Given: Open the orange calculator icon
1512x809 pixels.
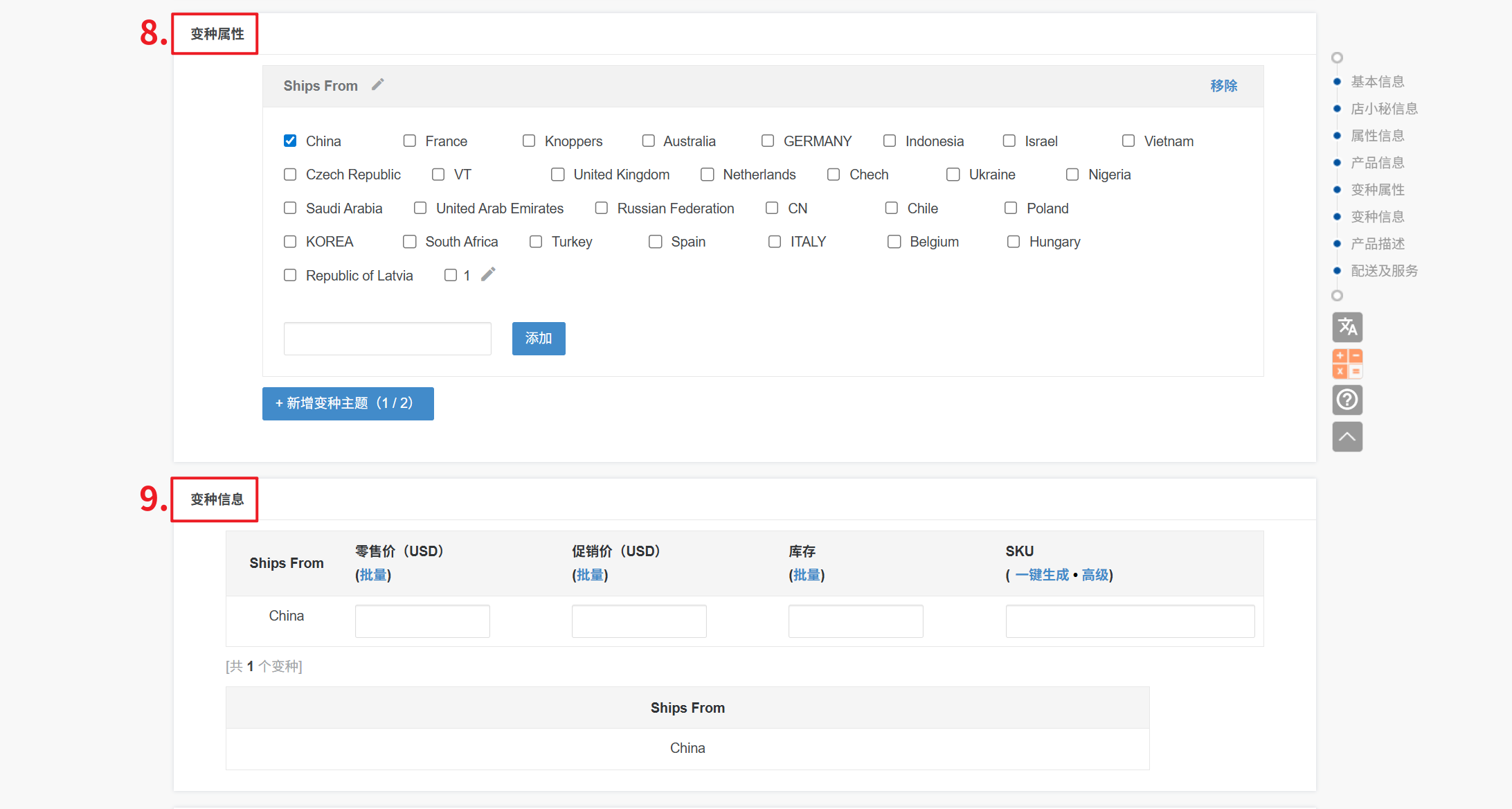Looking at the screenshot, I should tap(1347, 364).
